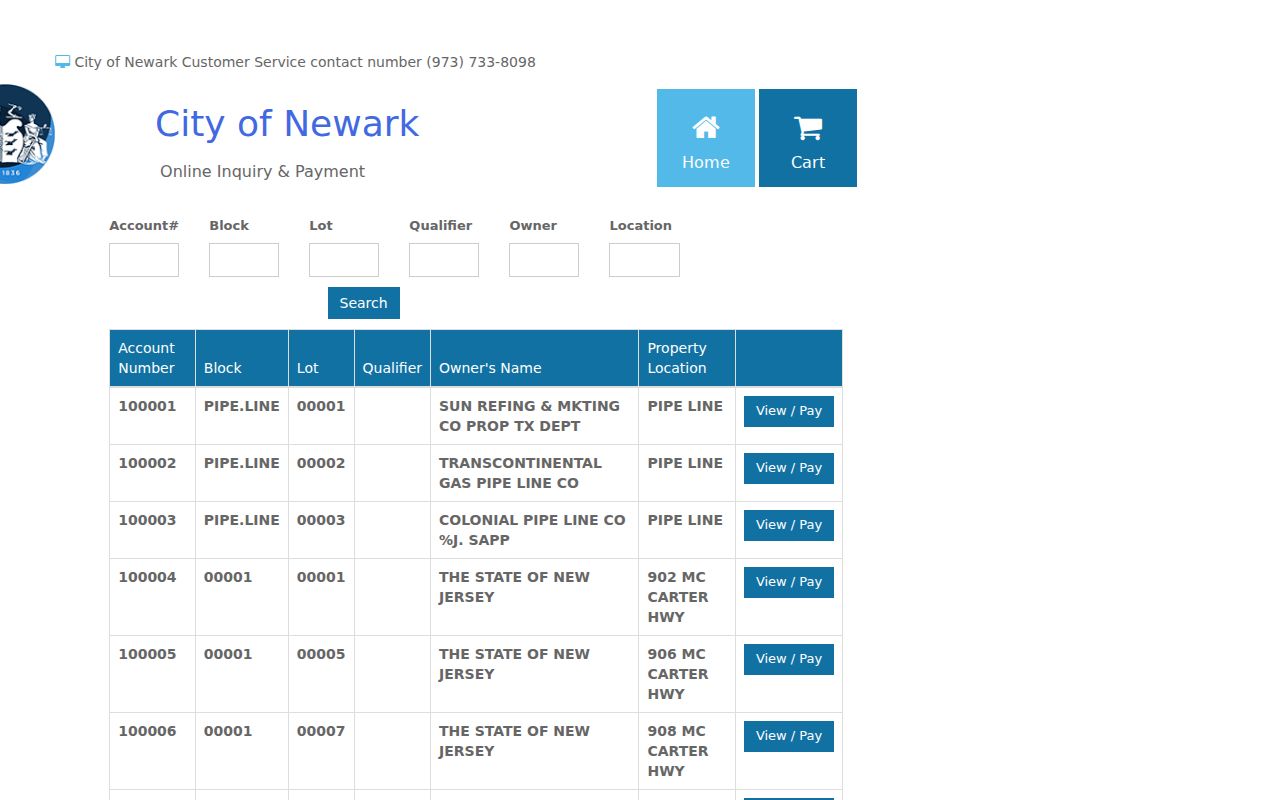Image resolution: width=1280 pixels, height=800 pixels.
Task: Click View / Pay for 902 MC Carter Hwy
Action: click(x=789, y=582)
